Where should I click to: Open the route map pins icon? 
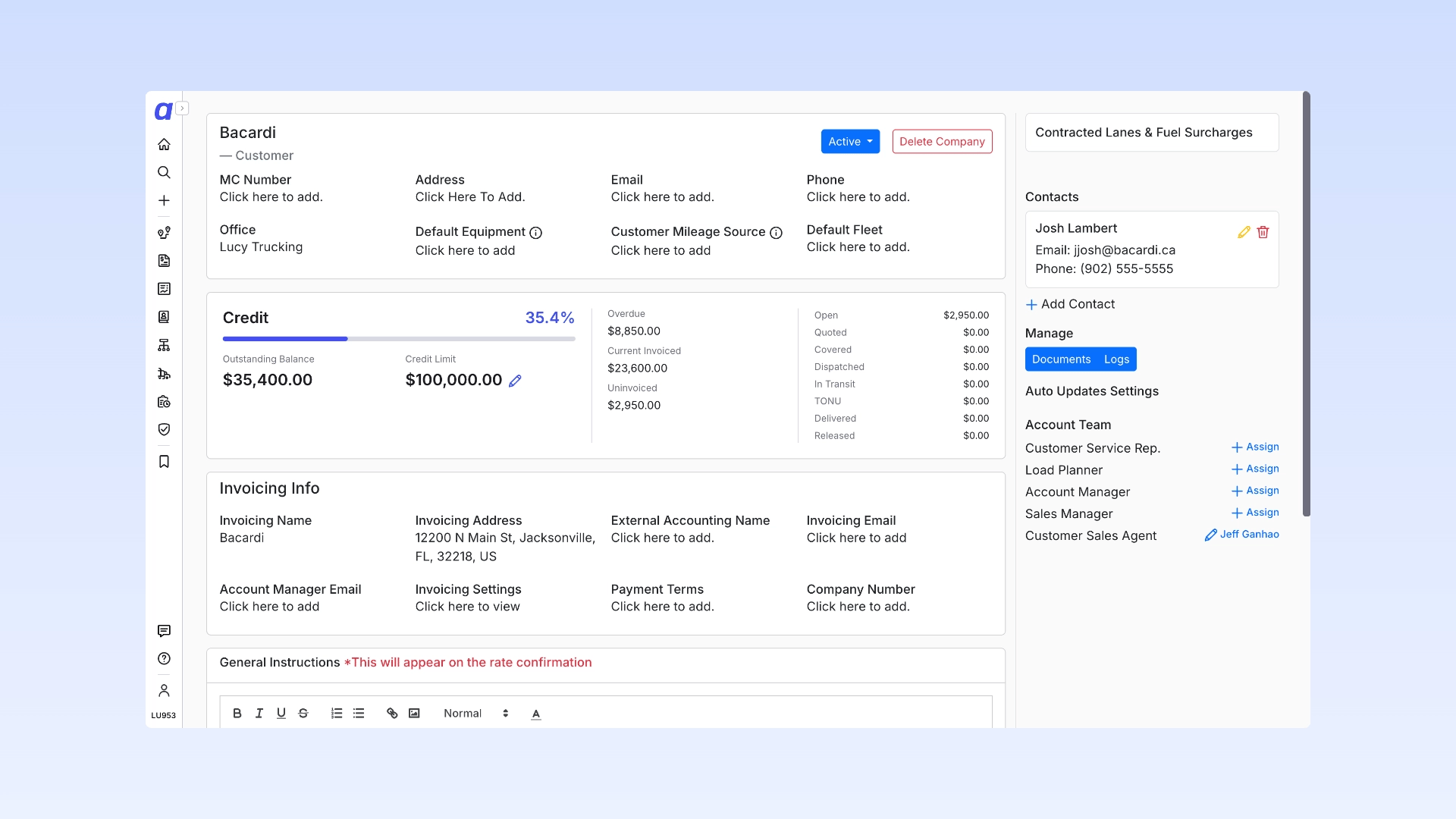point(164,233)
